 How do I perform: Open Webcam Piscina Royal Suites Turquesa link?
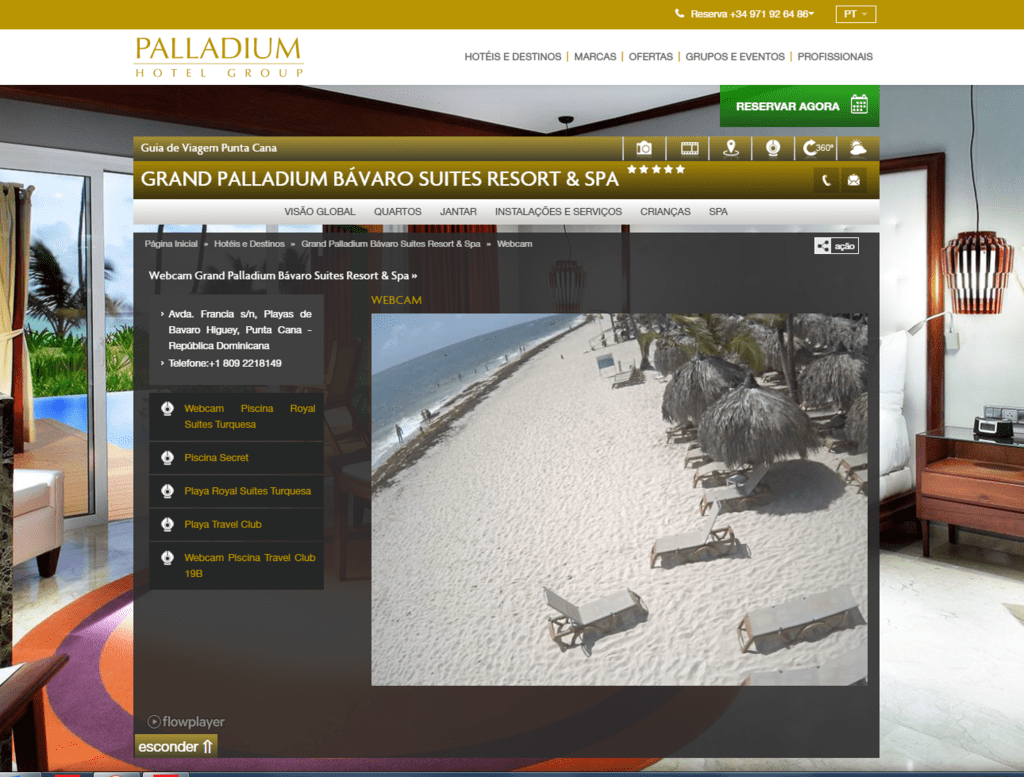pyautogui.click(x=249, y=417)
